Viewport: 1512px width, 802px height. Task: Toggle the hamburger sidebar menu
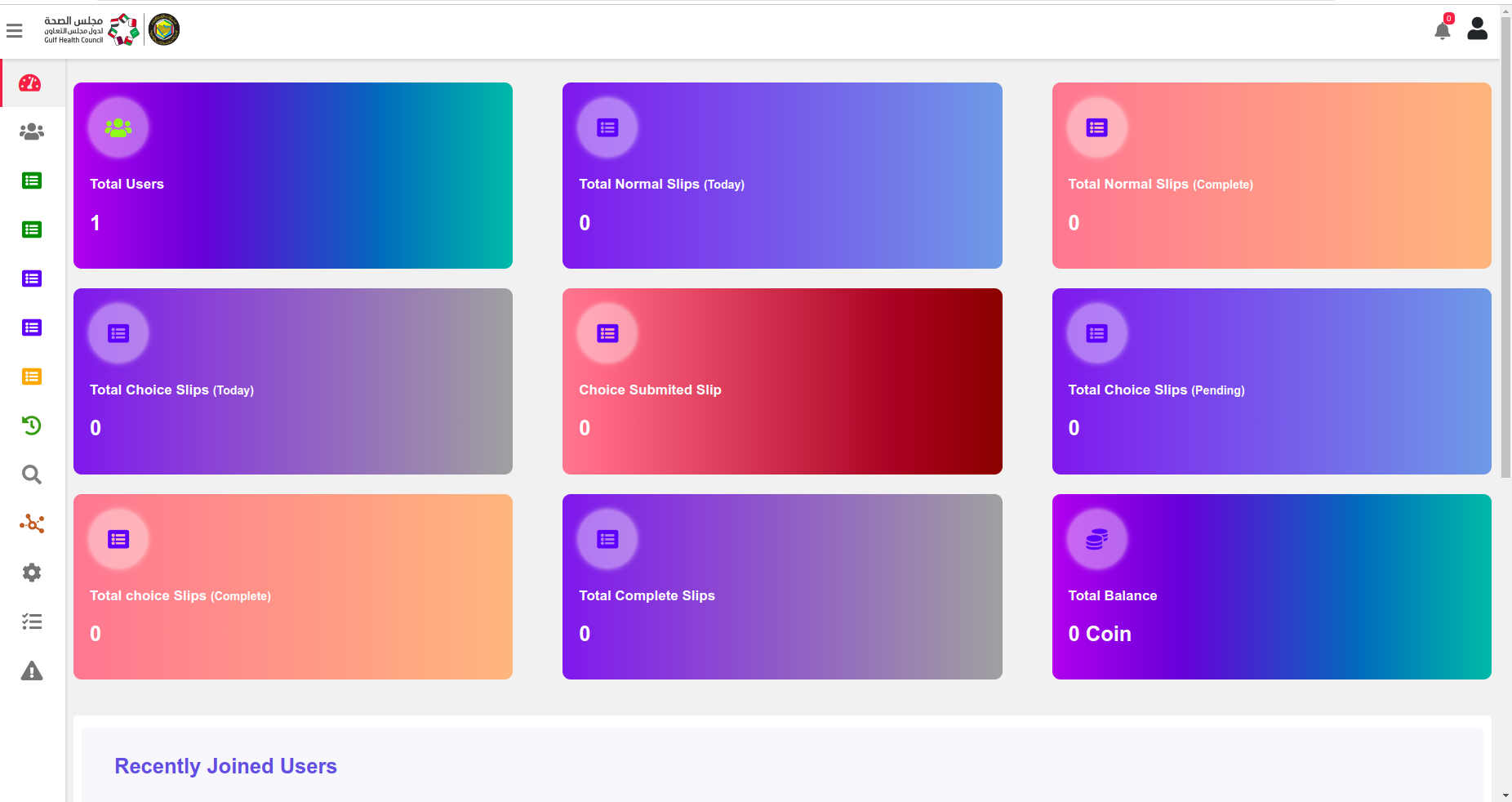(14, 31)
